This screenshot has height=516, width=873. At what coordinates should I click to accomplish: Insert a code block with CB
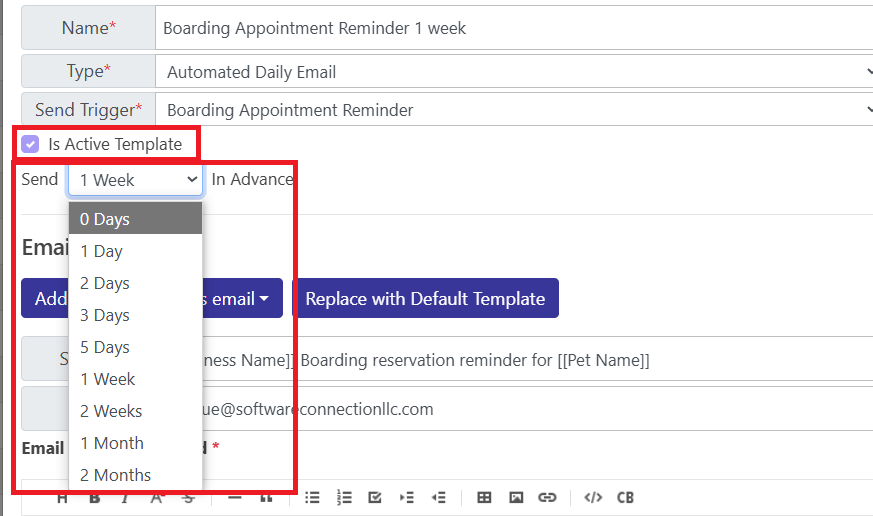tap(625, 497)
